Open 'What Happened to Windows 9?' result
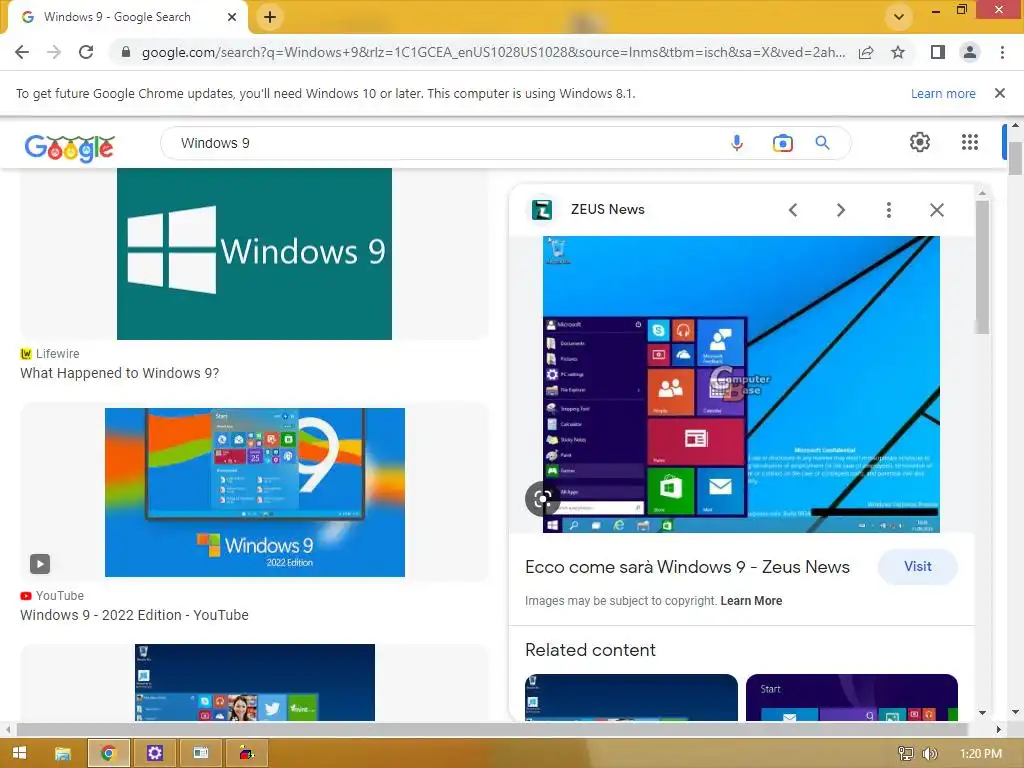1024x768 pixels. pos(120,373)
